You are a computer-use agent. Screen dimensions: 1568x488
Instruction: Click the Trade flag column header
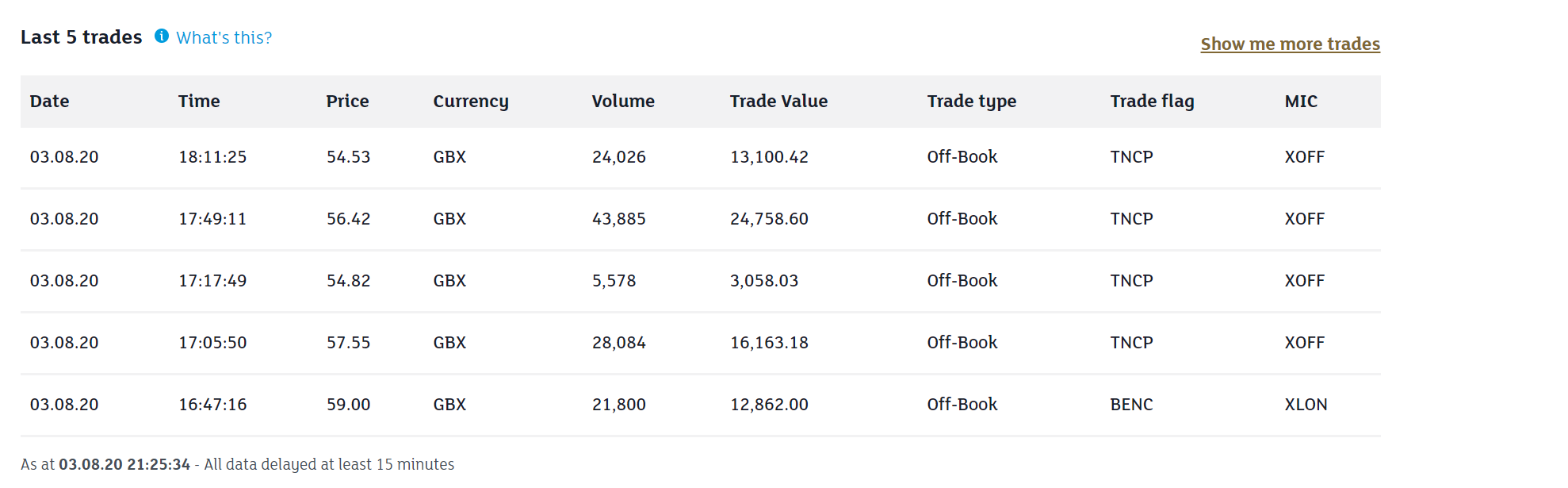(1152, 101)
